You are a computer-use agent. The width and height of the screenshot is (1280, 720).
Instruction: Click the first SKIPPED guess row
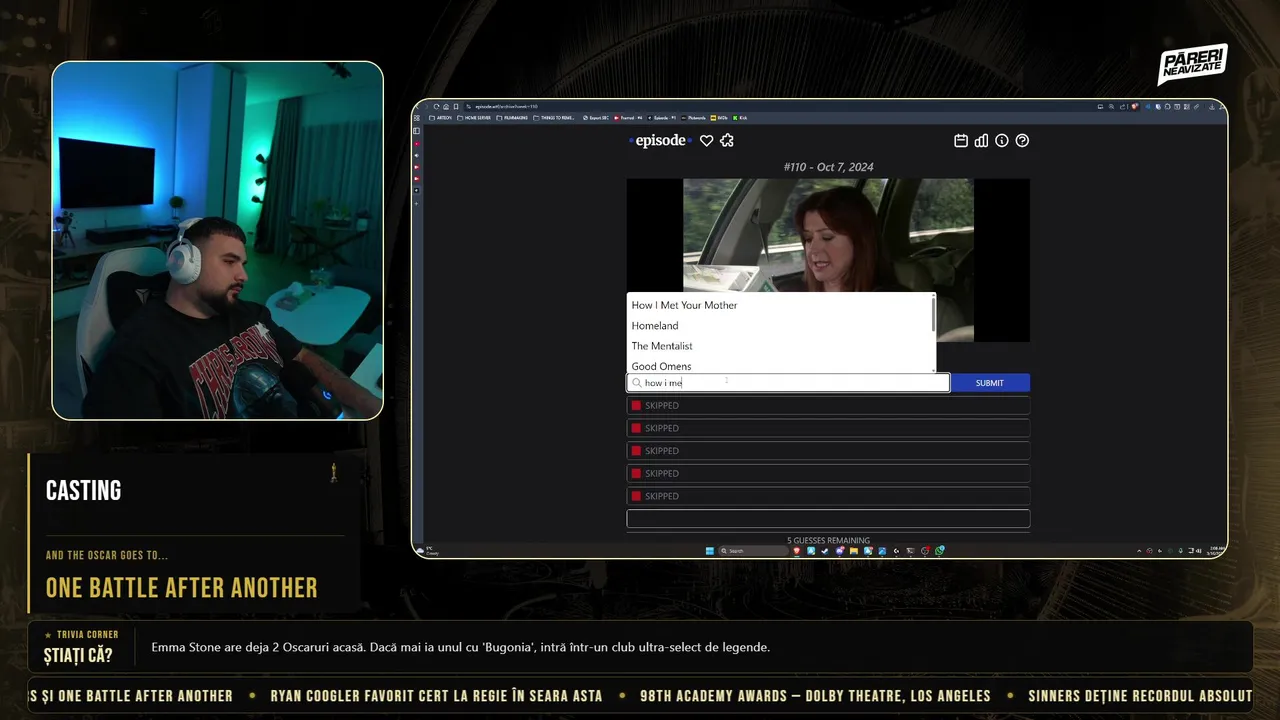coord(828,405)
